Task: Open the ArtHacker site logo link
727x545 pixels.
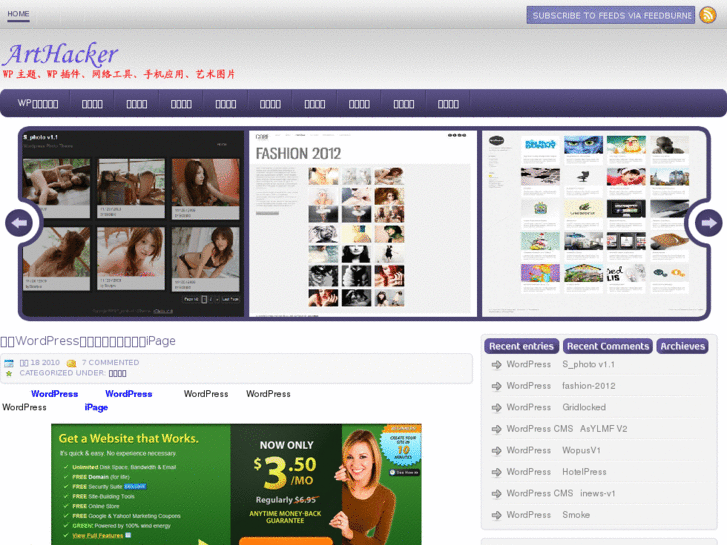Action: click(60, 54)
